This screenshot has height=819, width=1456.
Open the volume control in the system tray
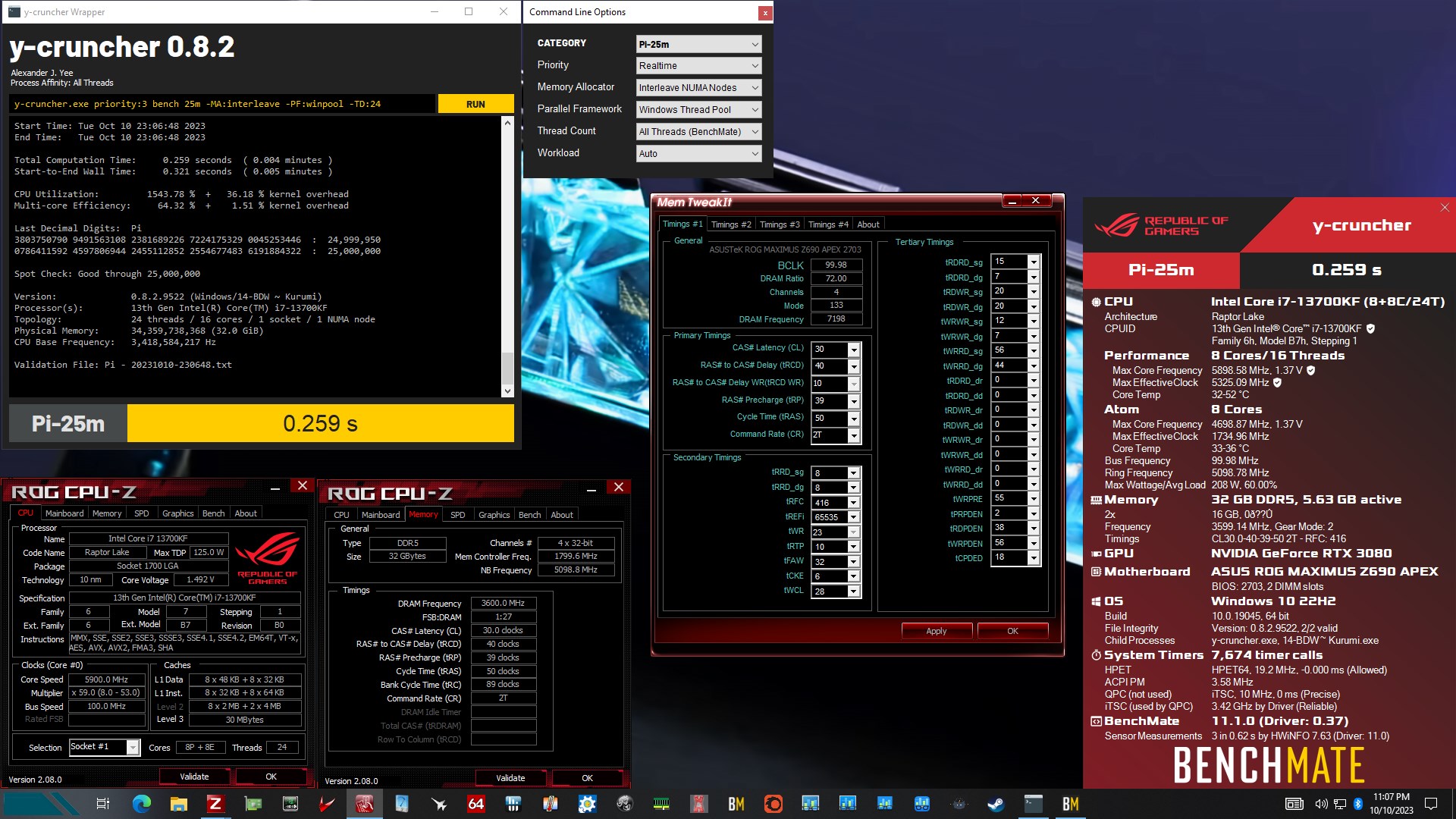click(x=1321, y=804)
